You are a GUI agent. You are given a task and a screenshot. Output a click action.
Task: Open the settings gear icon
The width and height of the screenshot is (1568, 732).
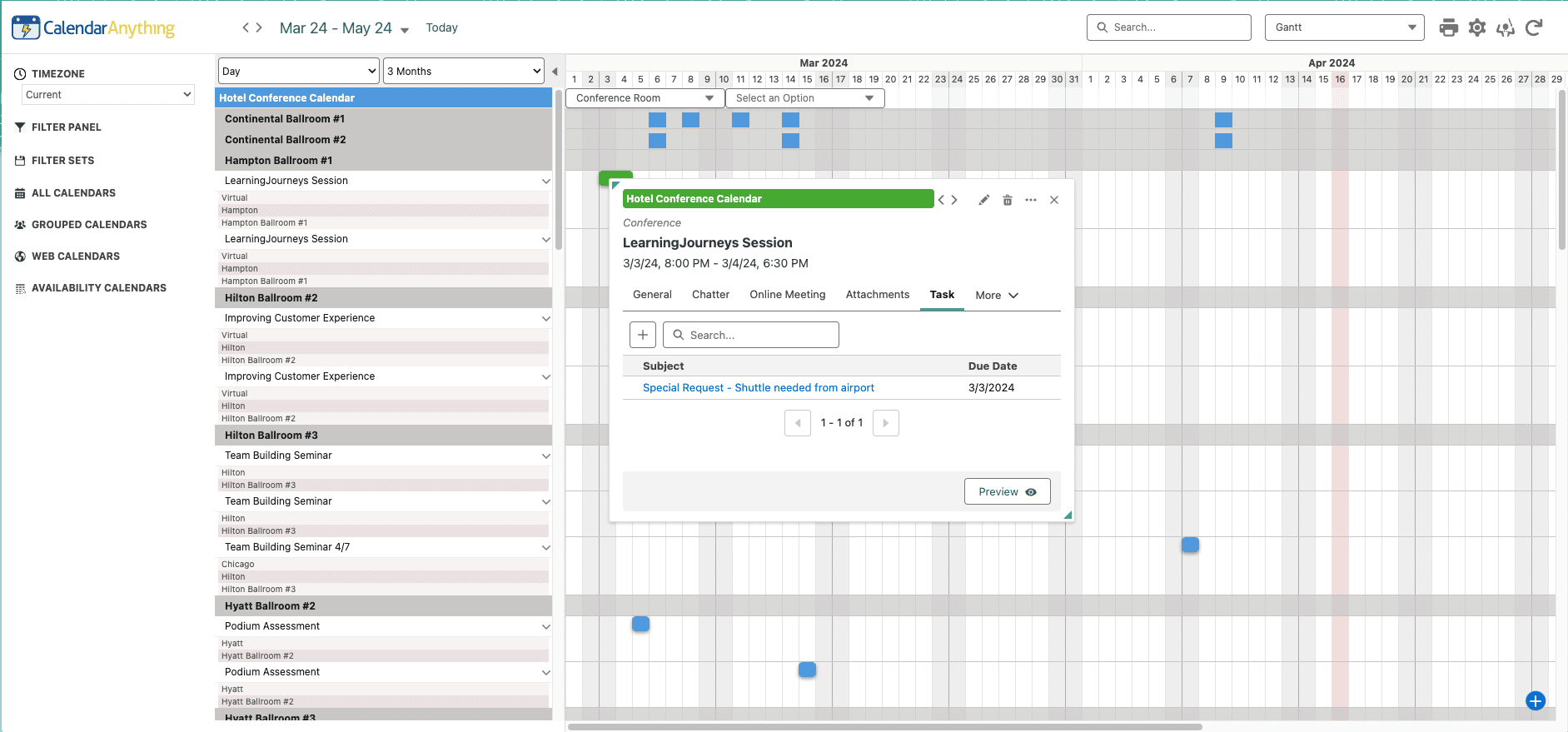coord(1477,27)
